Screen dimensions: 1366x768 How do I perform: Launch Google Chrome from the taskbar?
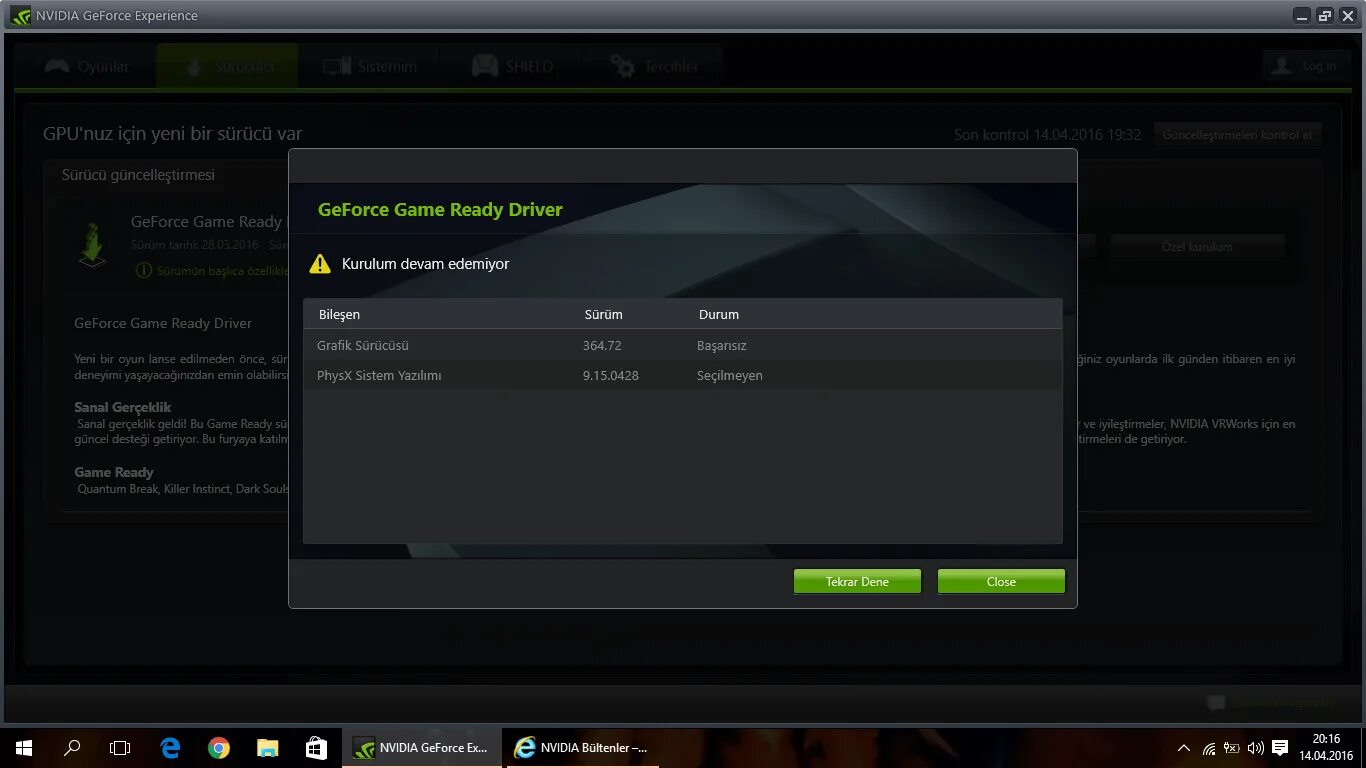(219, 748)
